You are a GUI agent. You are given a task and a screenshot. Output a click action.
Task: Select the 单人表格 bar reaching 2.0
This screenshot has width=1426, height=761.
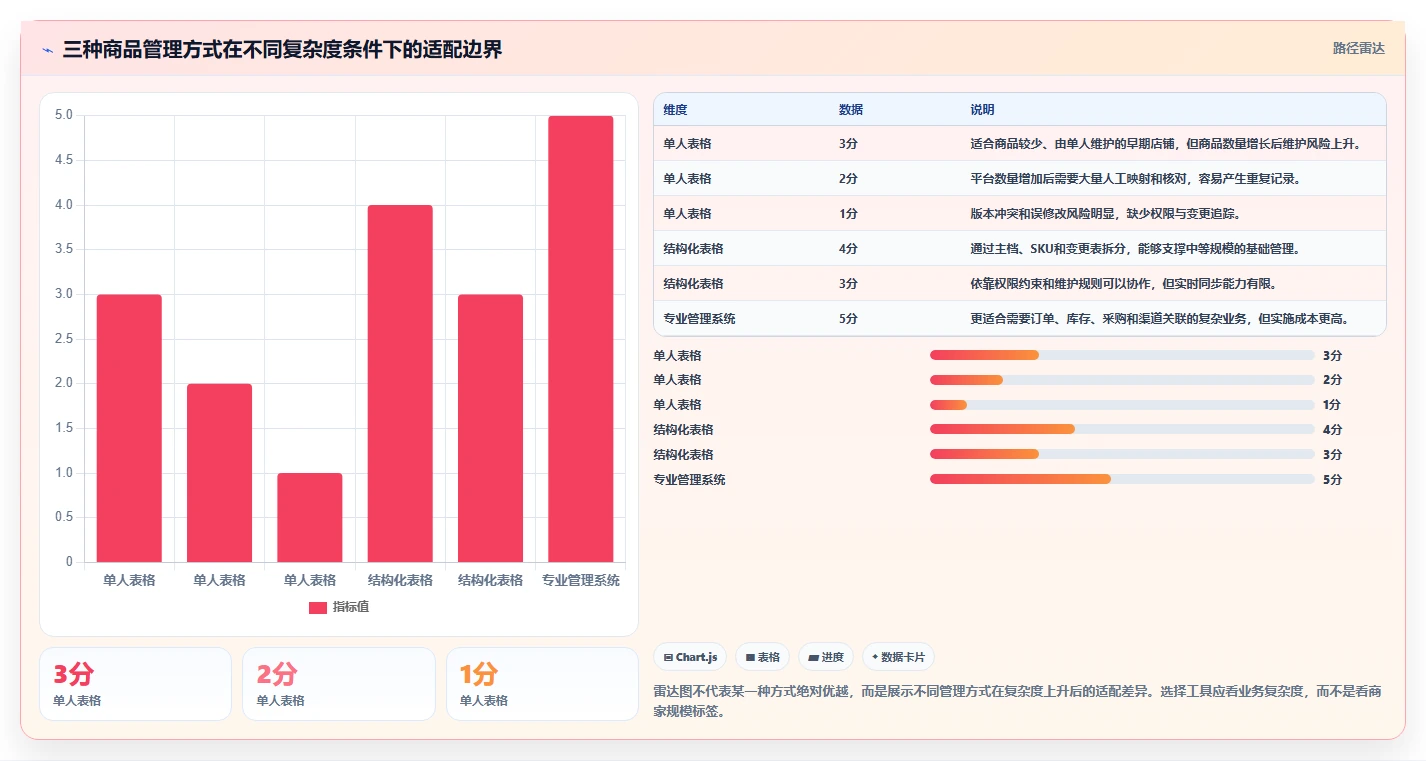point(219,473)
